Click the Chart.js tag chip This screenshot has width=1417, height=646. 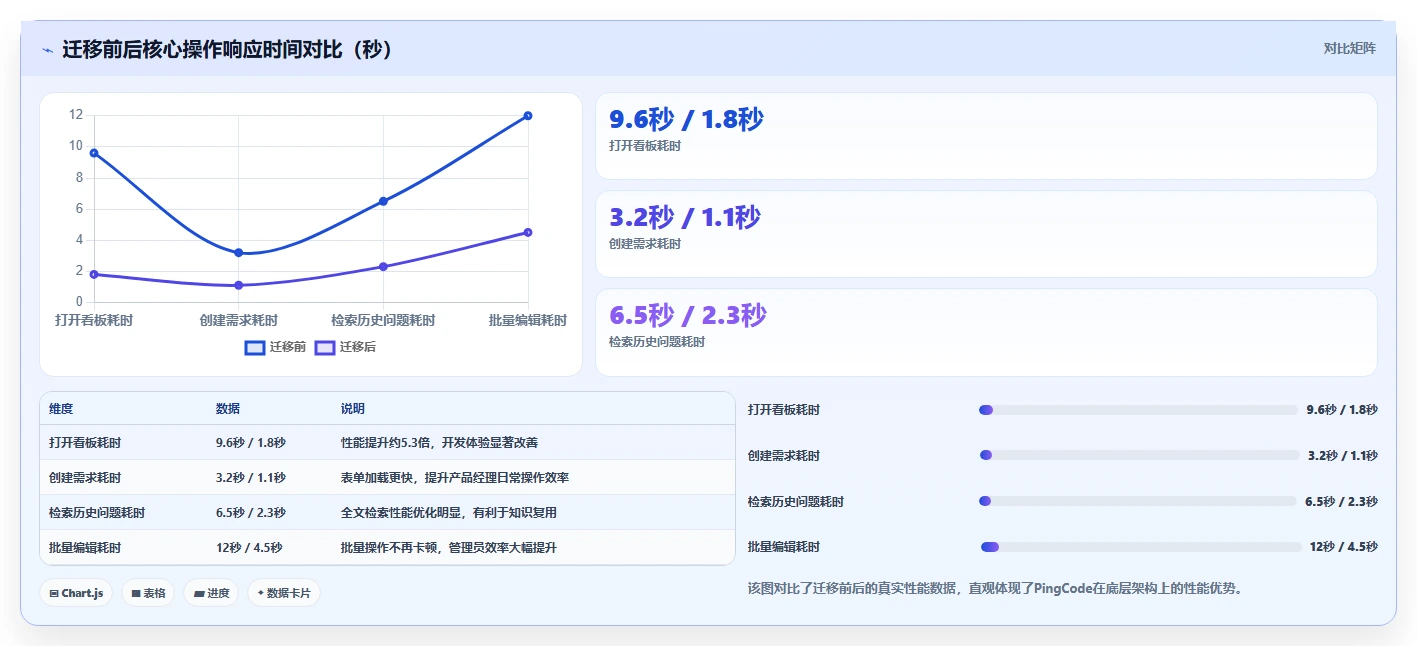coord(77,593)
